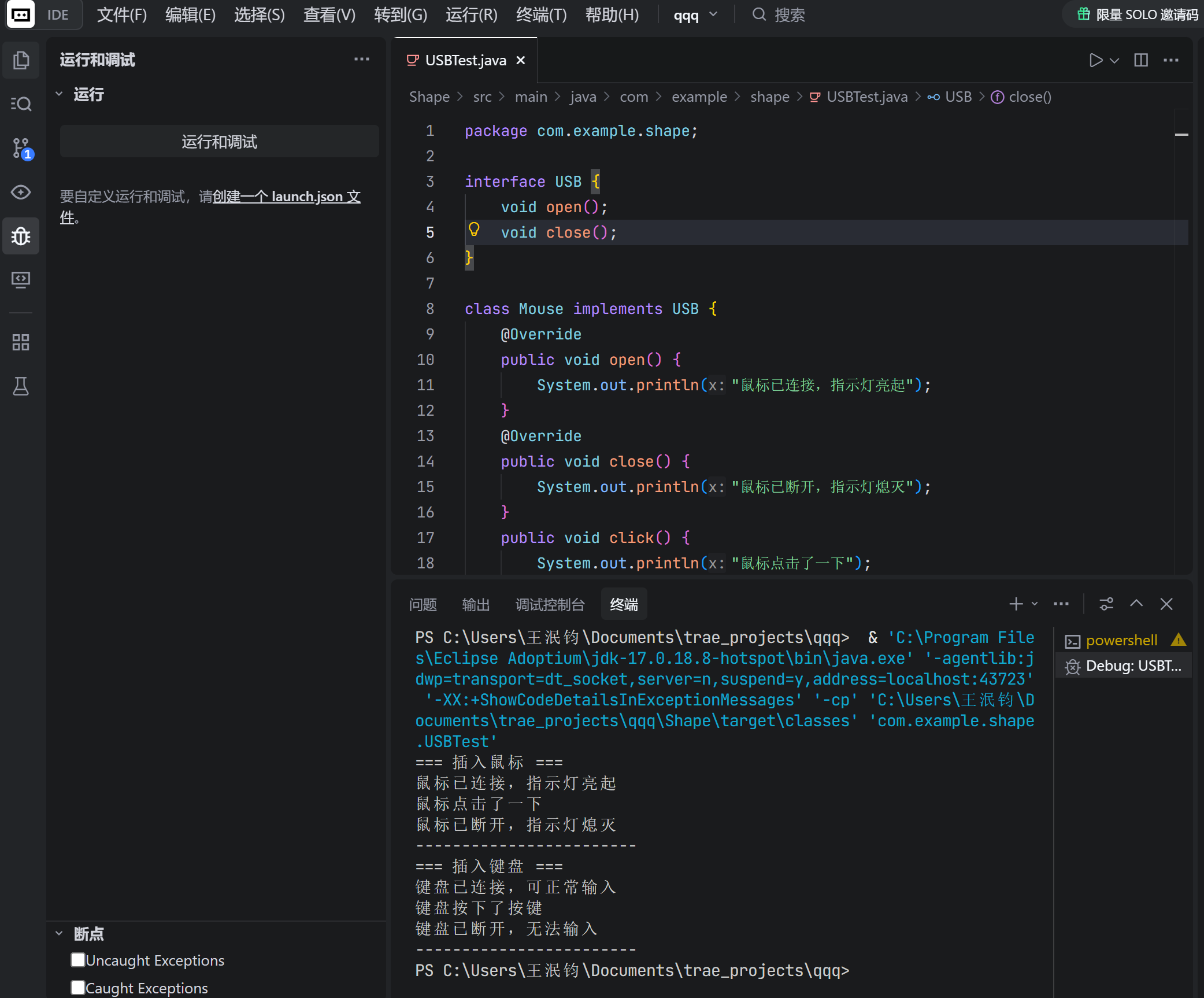Open the Extensions grid icon
Image resolution: width=1204 pixels, height=998 pixels.
click(21, 342)
